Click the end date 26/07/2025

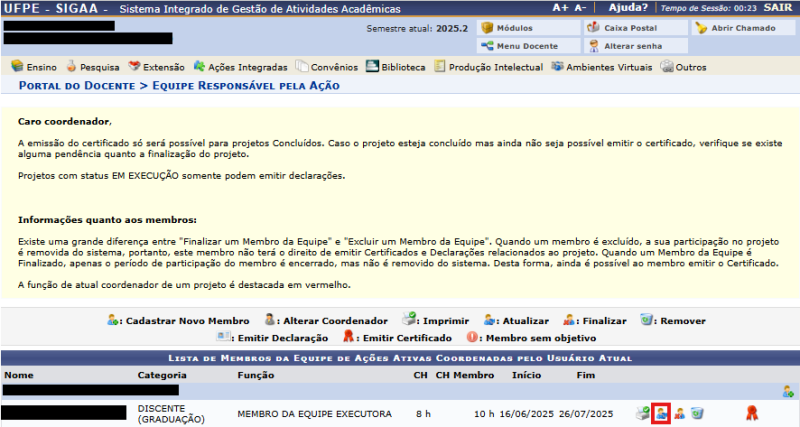coord(586,414)
